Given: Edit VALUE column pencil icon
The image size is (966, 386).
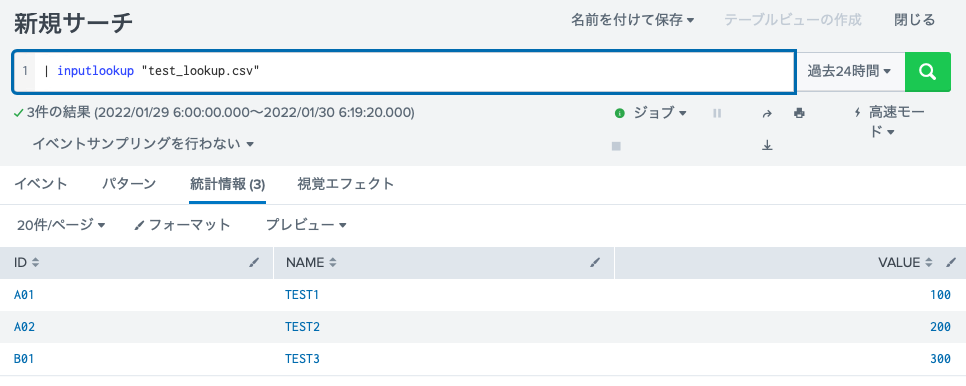Looking at the screenshot, I should pyautogui.click(x=952, y=263).
